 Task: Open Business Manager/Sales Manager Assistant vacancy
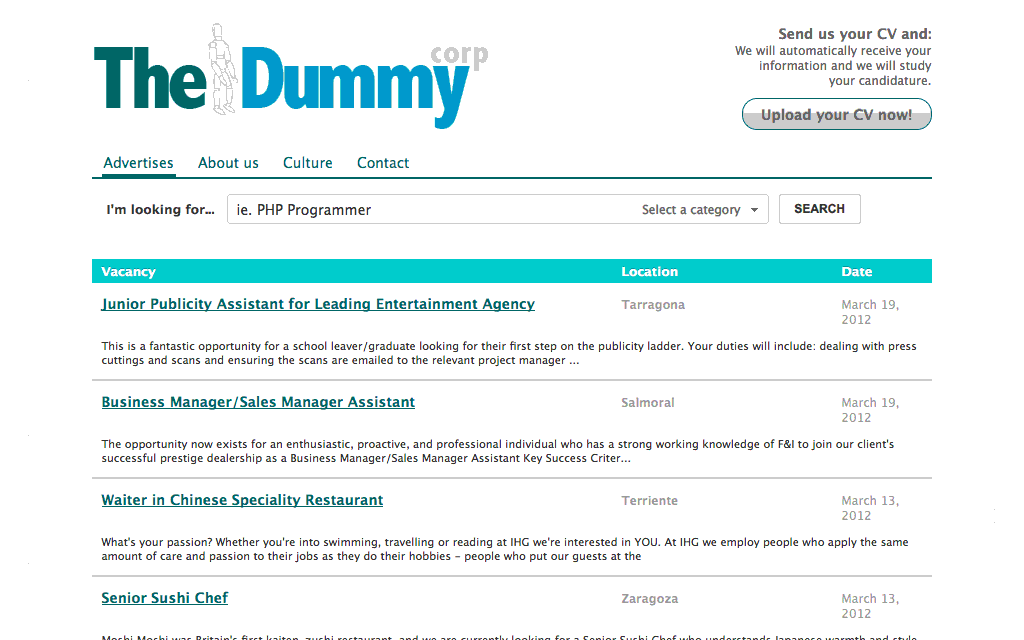coord(258,402)
